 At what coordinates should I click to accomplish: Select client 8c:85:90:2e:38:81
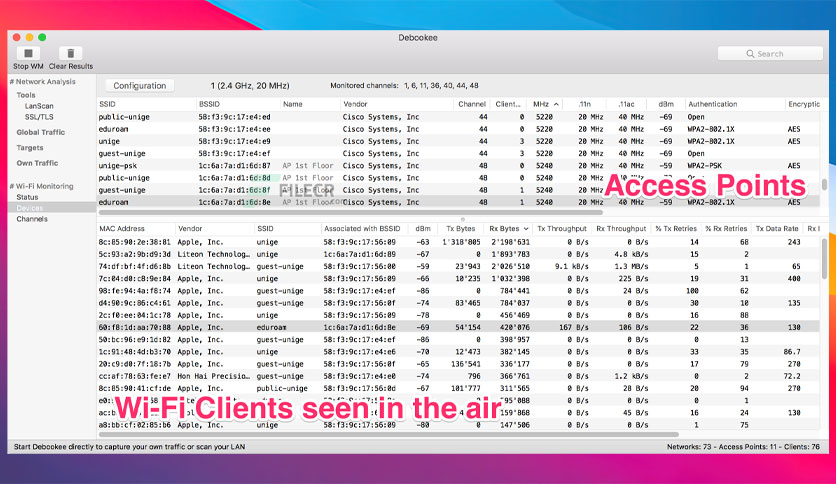click(x=459, y=242)
